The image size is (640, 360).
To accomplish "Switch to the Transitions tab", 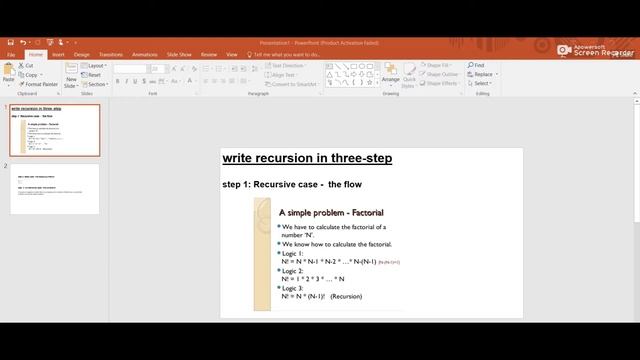I will tap(111, 54).
